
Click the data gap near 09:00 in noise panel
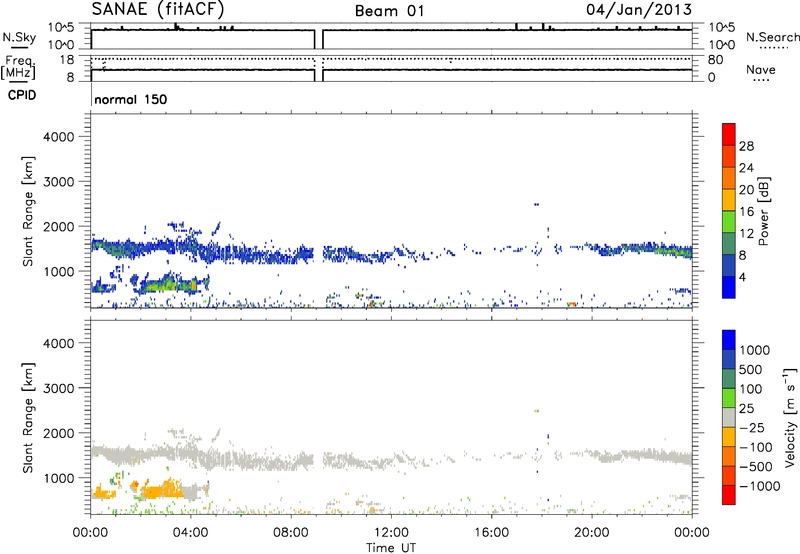(x=319, y=39)
